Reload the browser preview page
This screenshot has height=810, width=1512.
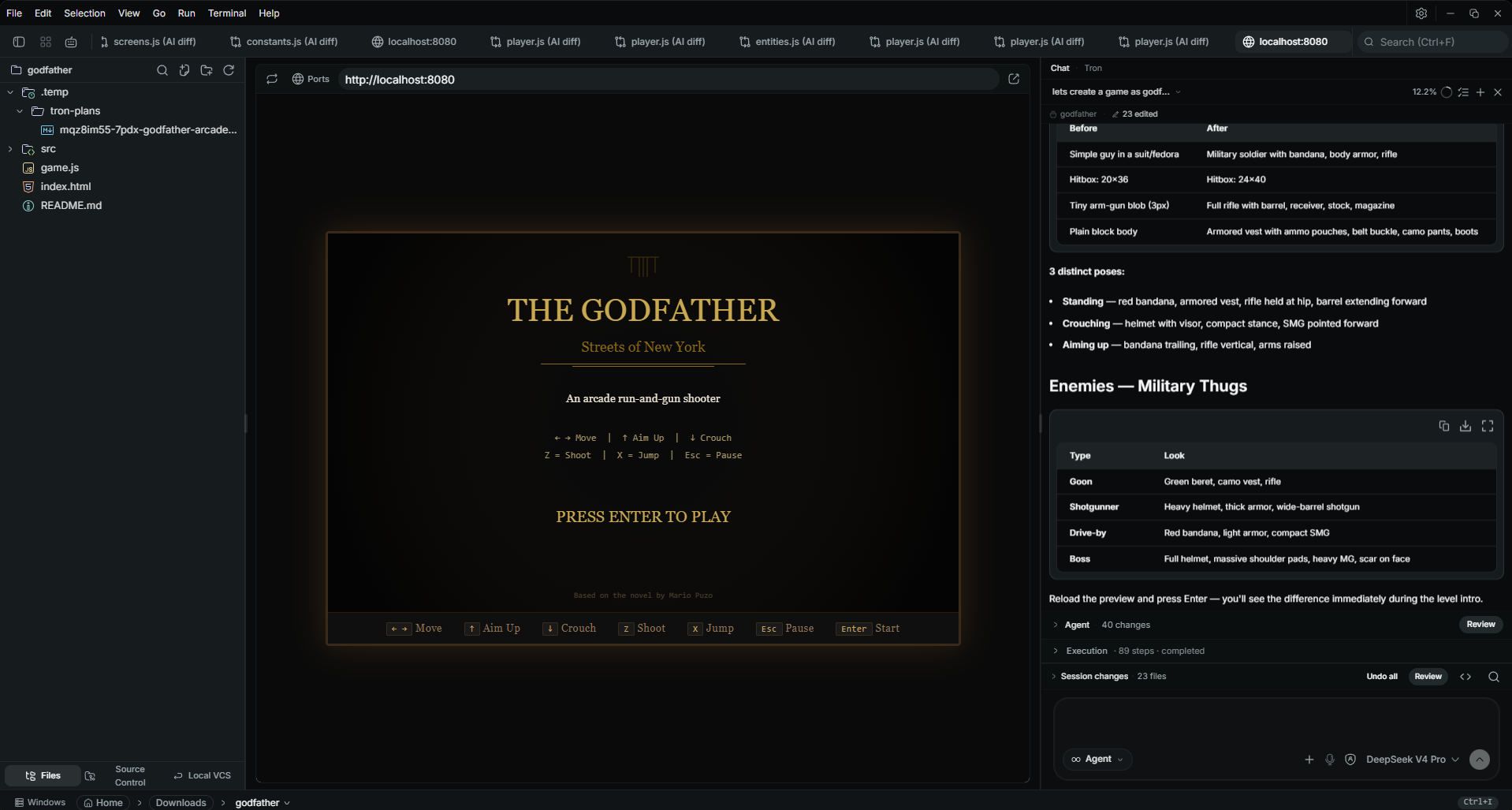coord(272,79)
